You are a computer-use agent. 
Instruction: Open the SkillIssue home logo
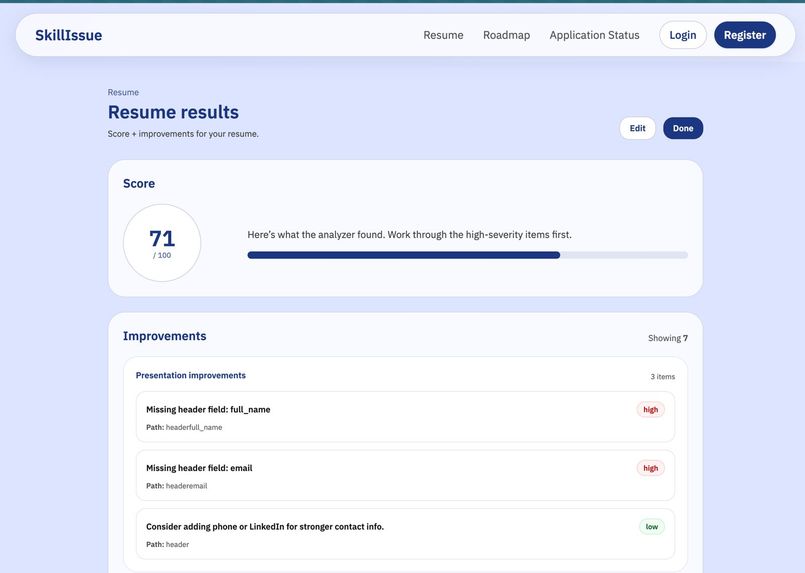(x=68, y=35)
